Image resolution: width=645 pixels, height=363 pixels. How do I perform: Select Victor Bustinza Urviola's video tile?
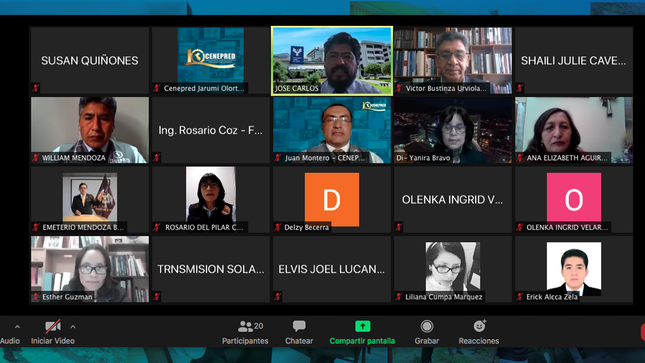pos(453,61)
